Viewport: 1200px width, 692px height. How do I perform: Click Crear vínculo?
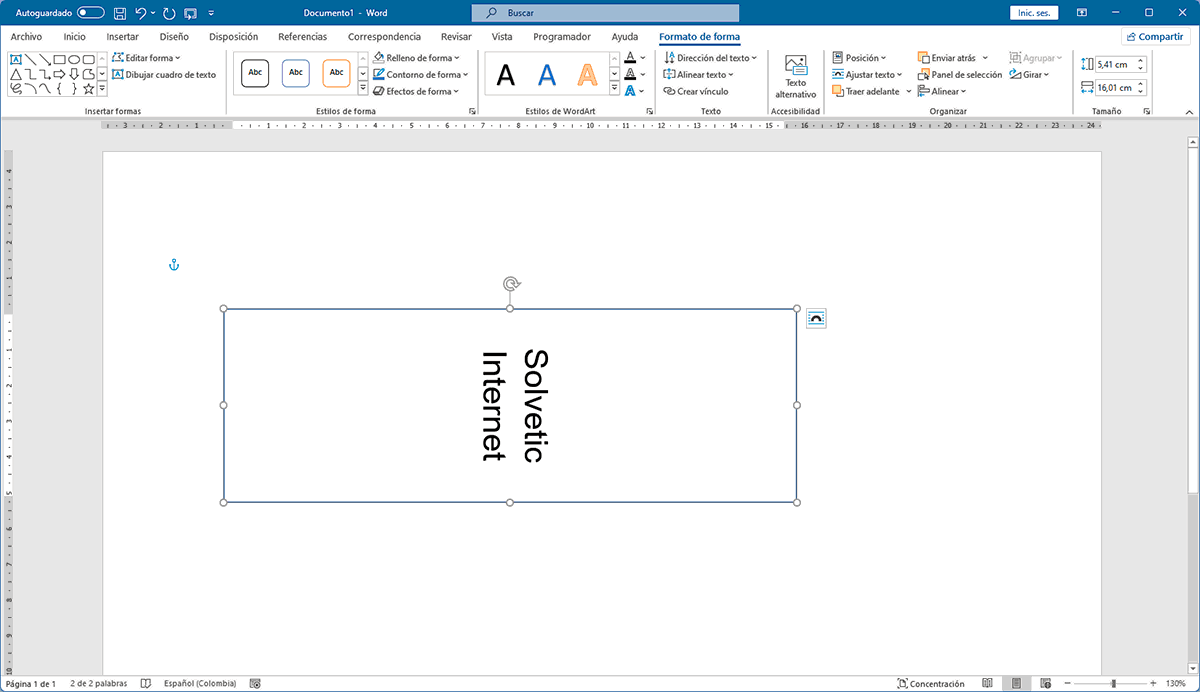[x=695, y=91]
